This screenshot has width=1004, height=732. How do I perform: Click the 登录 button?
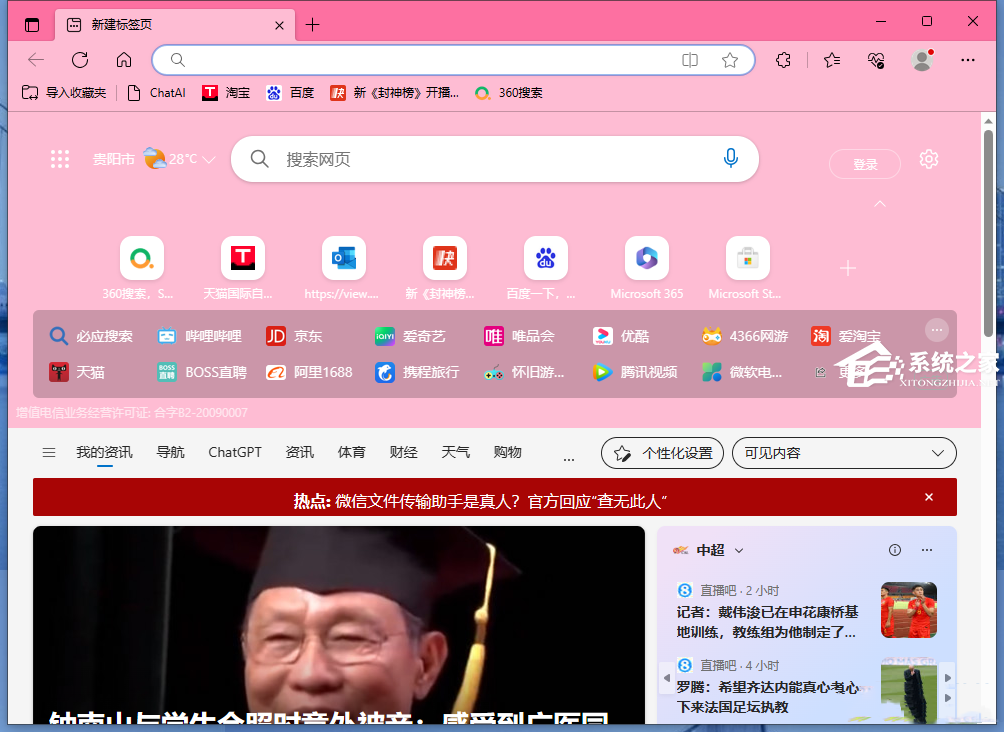[x=864, y=164]
